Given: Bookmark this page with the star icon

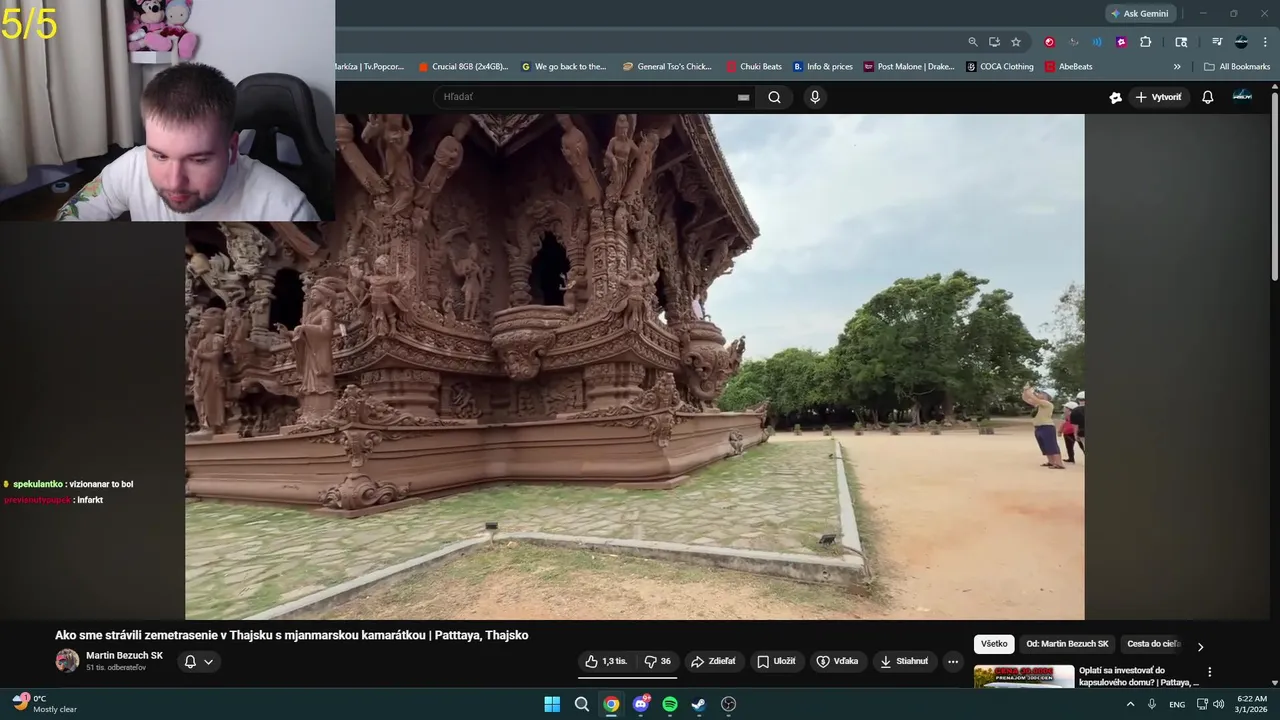Looking at the screenshot, I should tap(1016, 42).
